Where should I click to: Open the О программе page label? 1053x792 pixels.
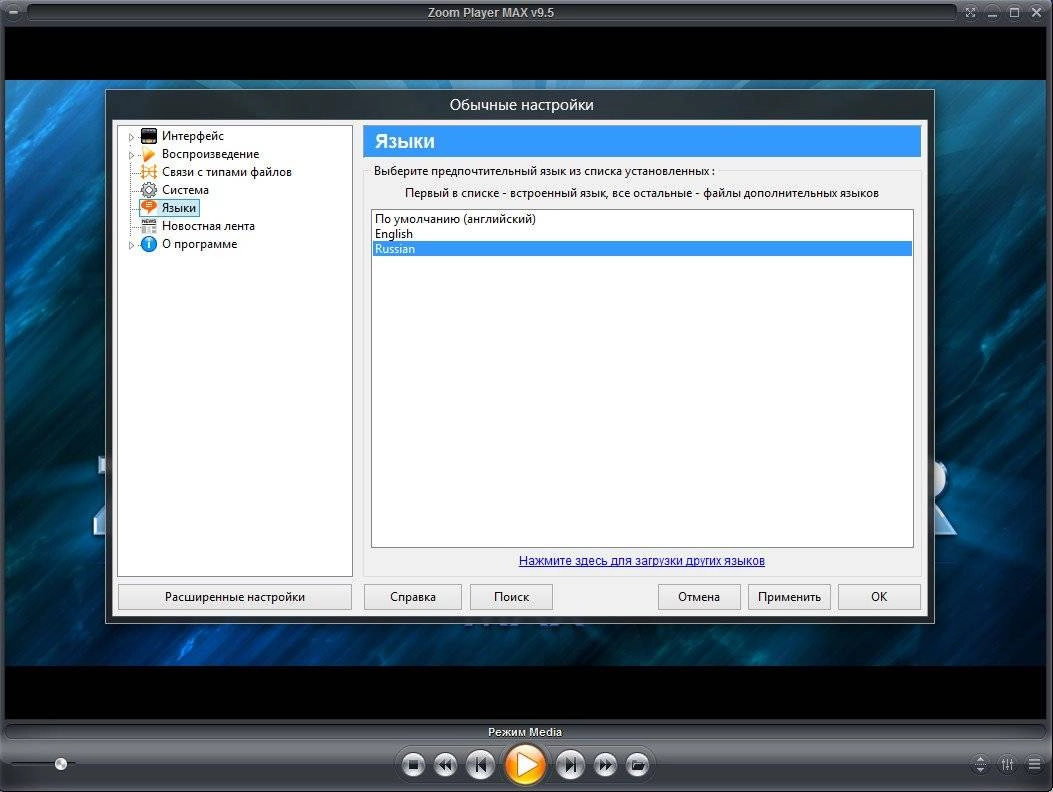click(x=199, y=244)
